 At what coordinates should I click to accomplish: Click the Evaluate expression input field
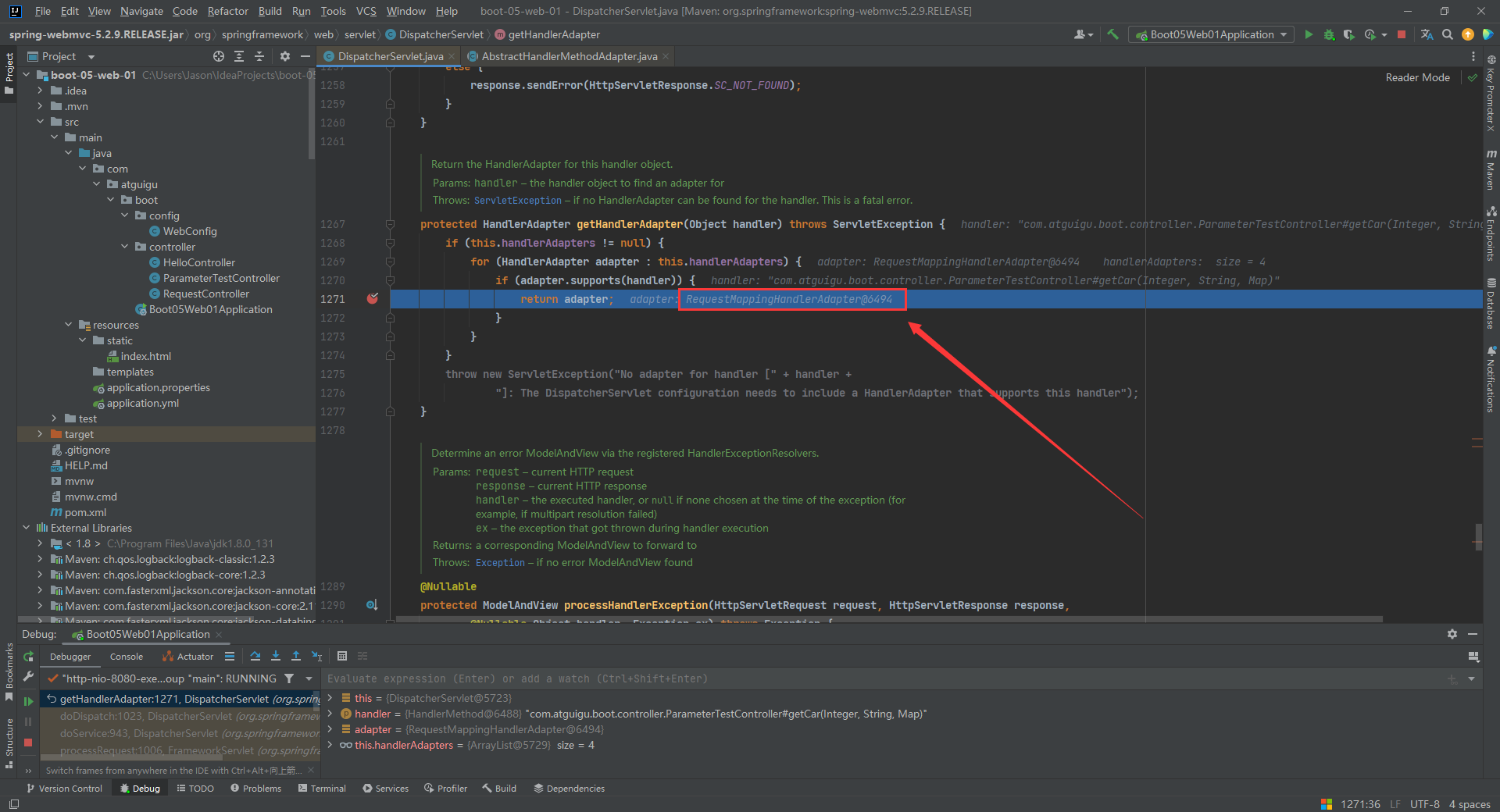[x=859, y=678]
